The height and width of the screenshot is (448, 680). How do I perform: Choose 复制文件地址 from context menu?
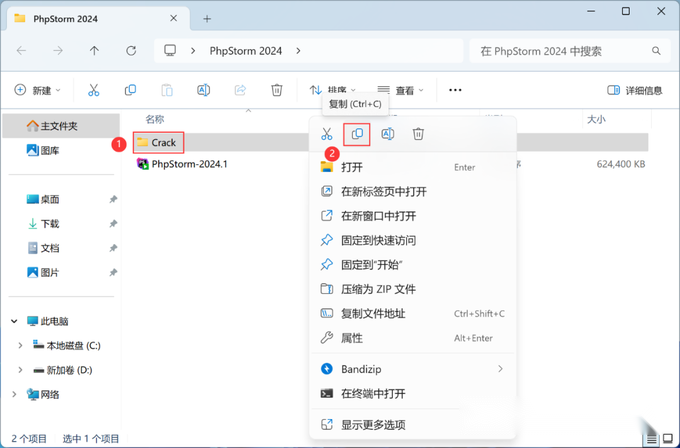point(413,313)
